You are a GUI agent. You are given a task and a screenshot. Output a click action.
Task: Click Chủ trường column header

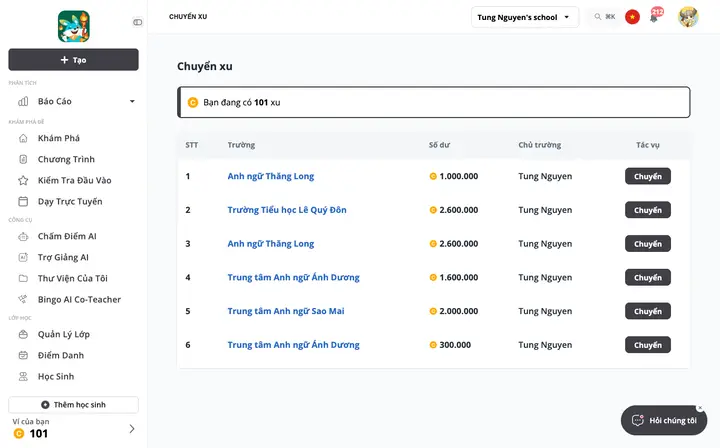pos(540,145)
